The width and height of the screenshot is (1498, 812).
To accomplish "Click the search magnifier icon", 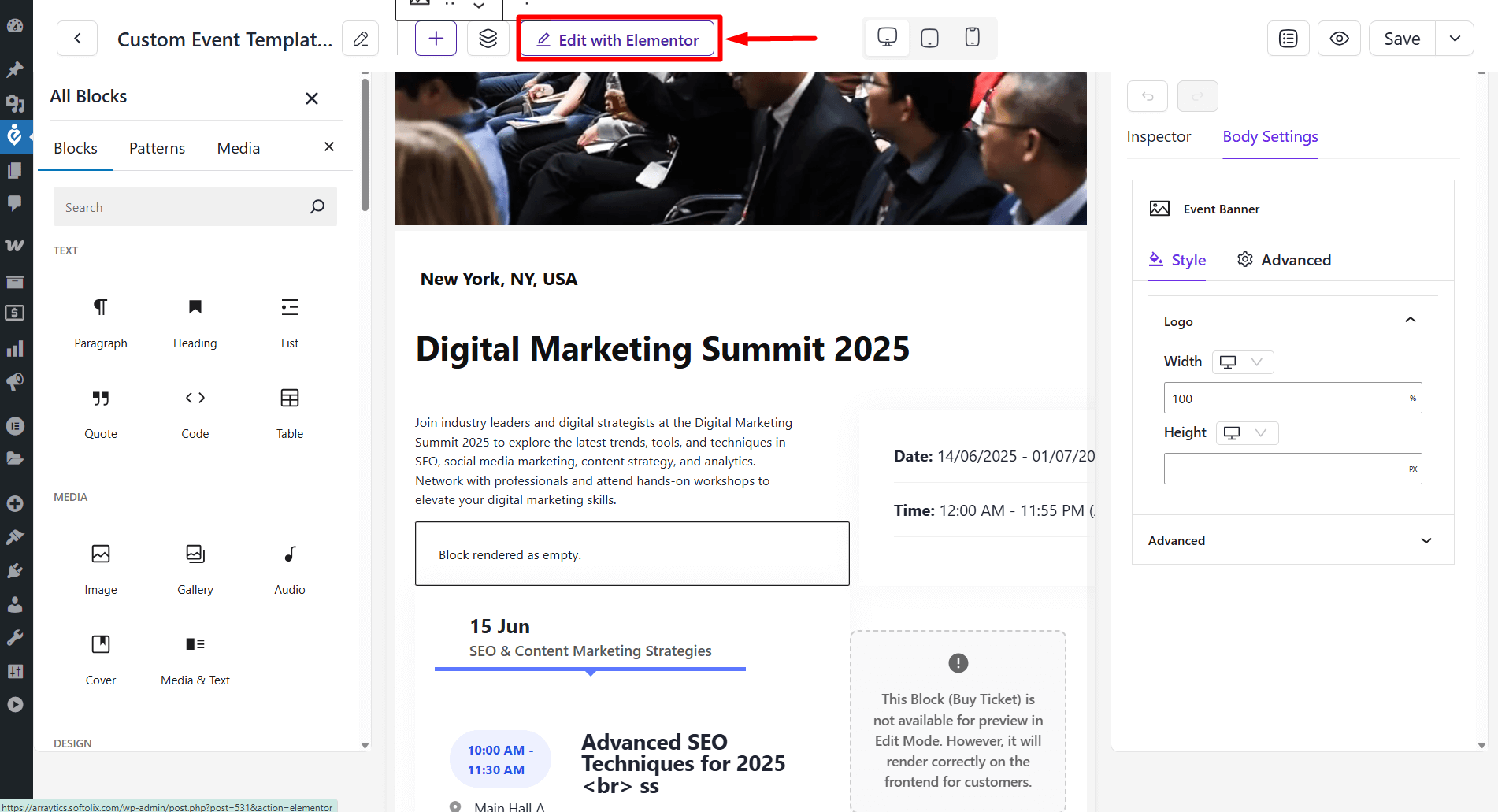I will point(317,206).
